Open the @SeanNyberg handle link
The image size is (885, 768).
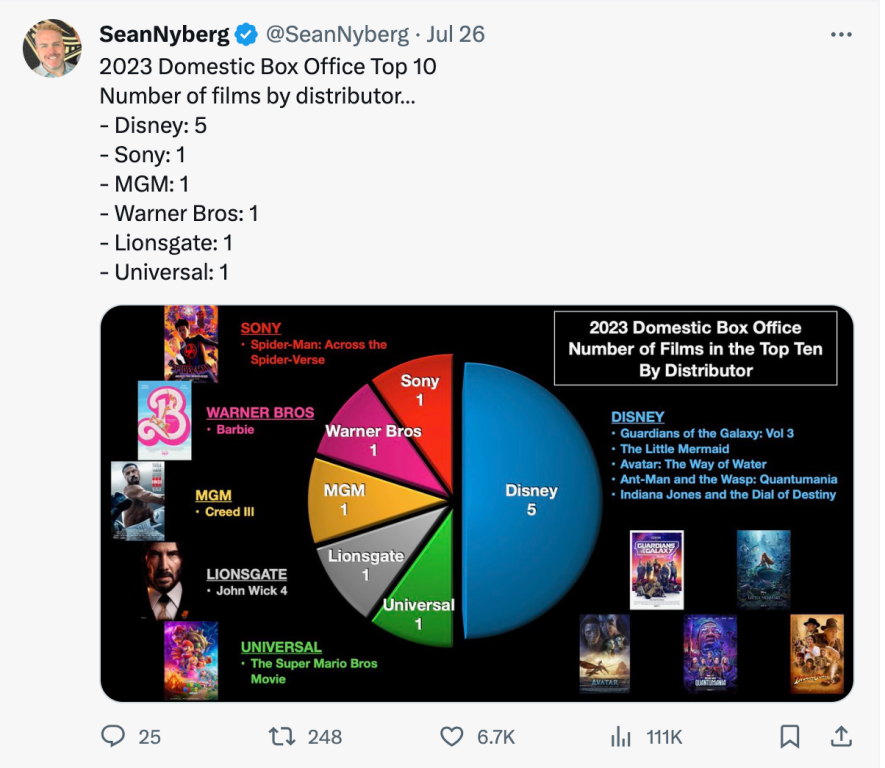[x=337, y=34]
